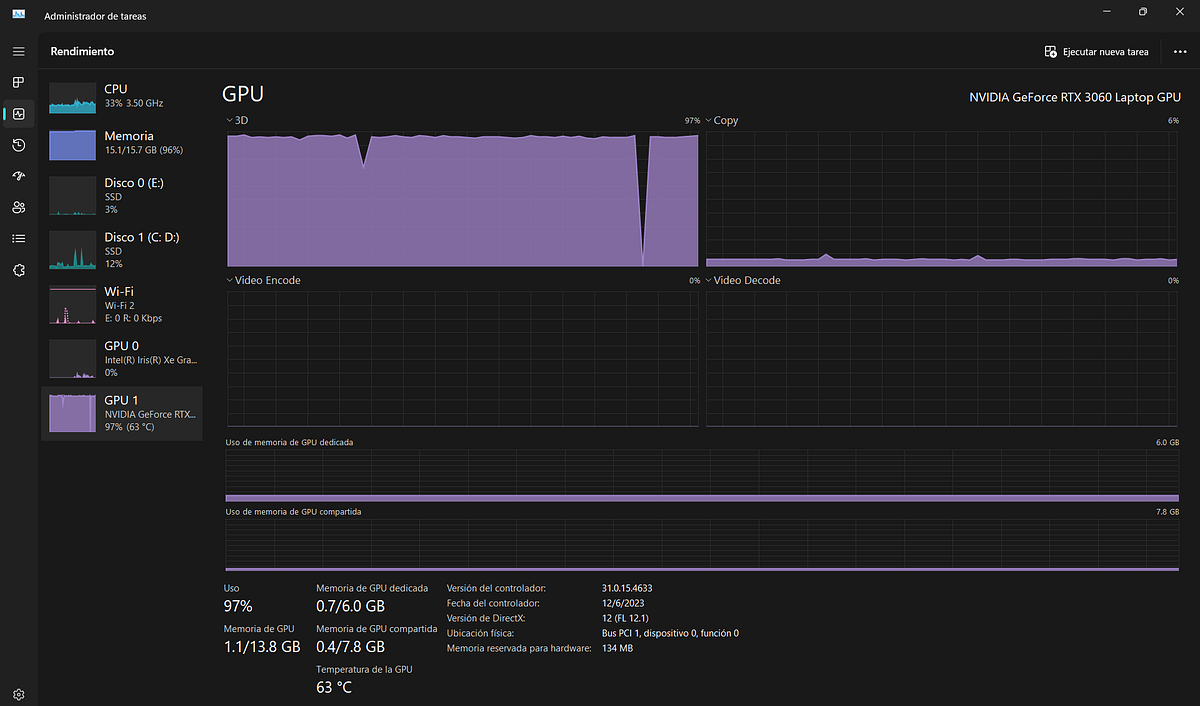1200x706 pixels.
Task: Open the ellipsis more options menu
Action: point(1180,51)
